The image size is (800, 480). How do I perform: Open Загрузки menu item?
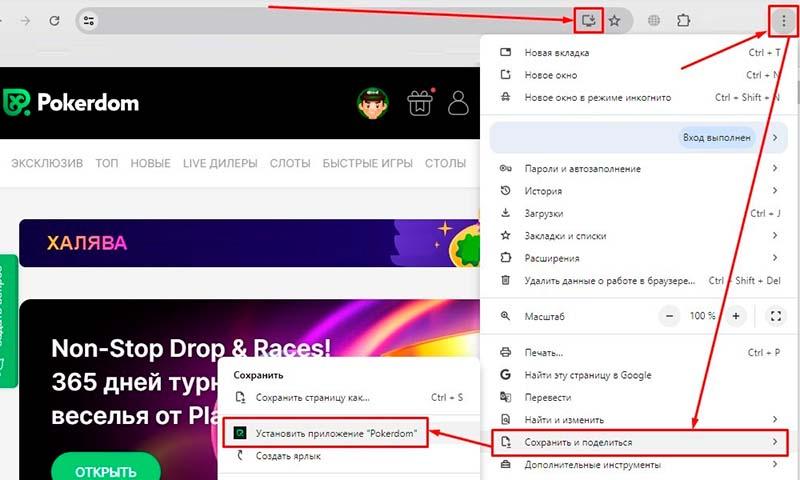[639, 213]
